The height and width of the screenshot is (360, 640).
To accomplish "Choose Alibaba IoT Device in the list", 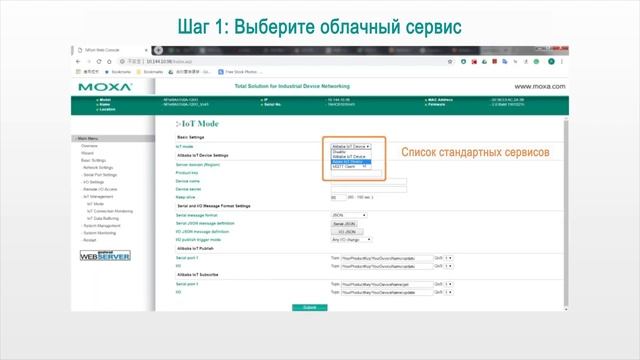I will [x=351, y=157].
